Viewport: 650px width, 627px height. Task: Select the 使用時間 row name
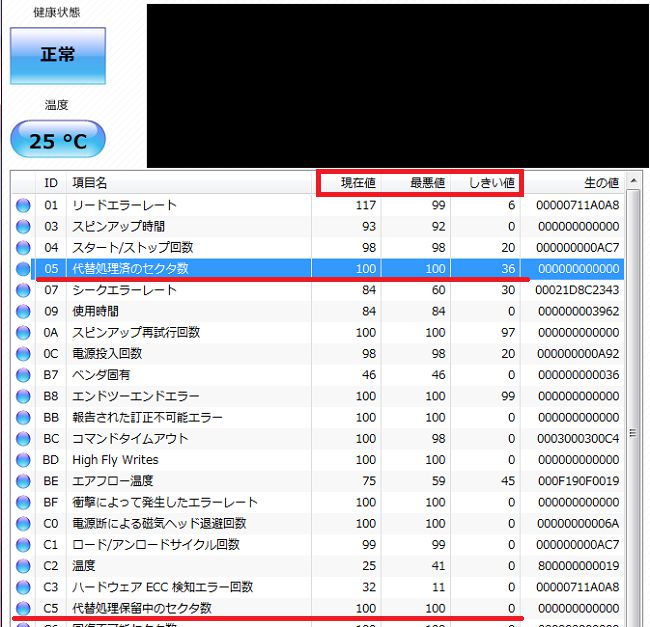(96, 311)
